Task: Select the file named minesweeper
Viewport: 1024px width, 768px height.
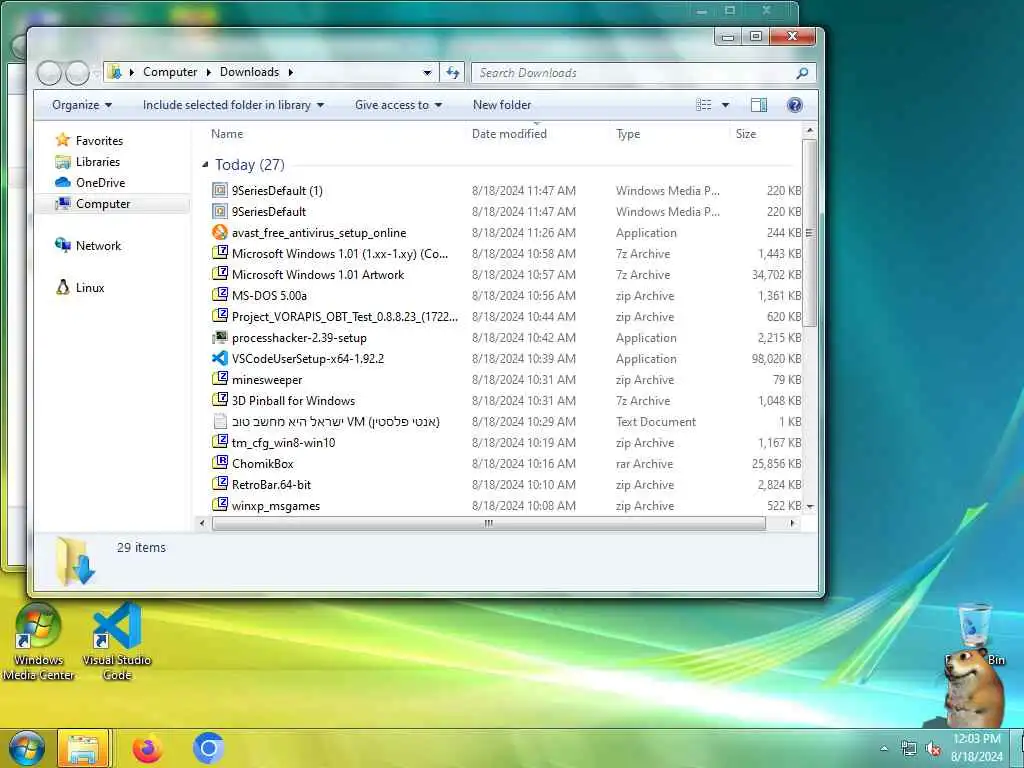Action: pyautogui.click(x=266, y=380)
